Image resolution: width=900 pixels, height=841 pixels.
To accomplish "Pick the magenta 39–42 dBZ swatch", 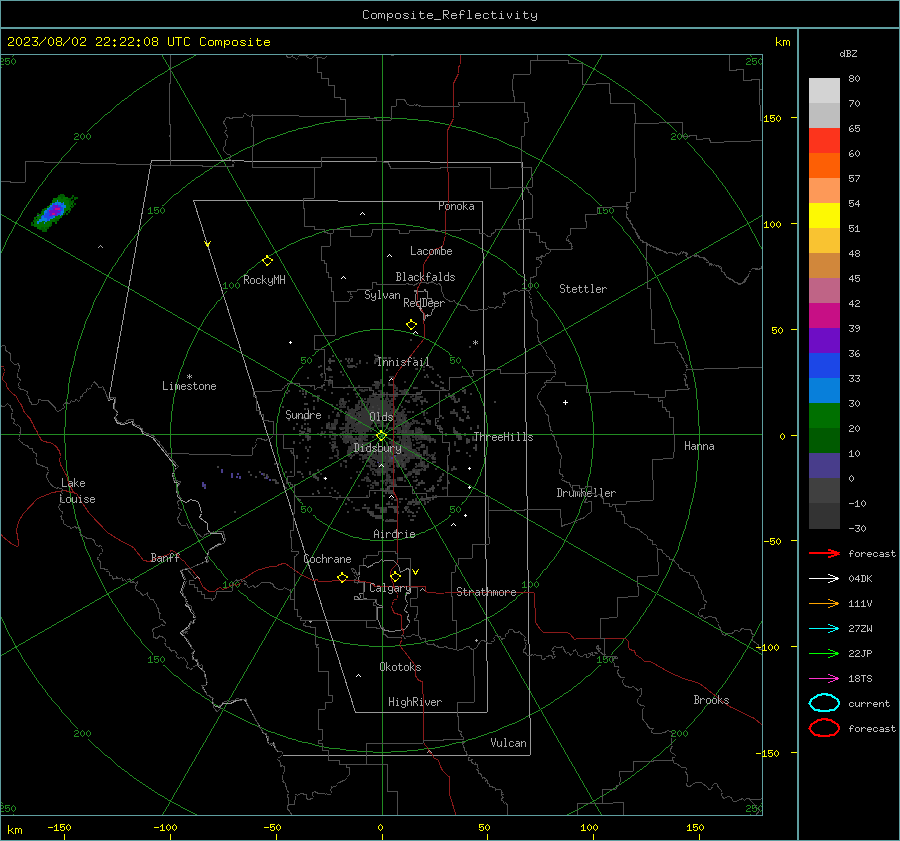I will point(824,316).
